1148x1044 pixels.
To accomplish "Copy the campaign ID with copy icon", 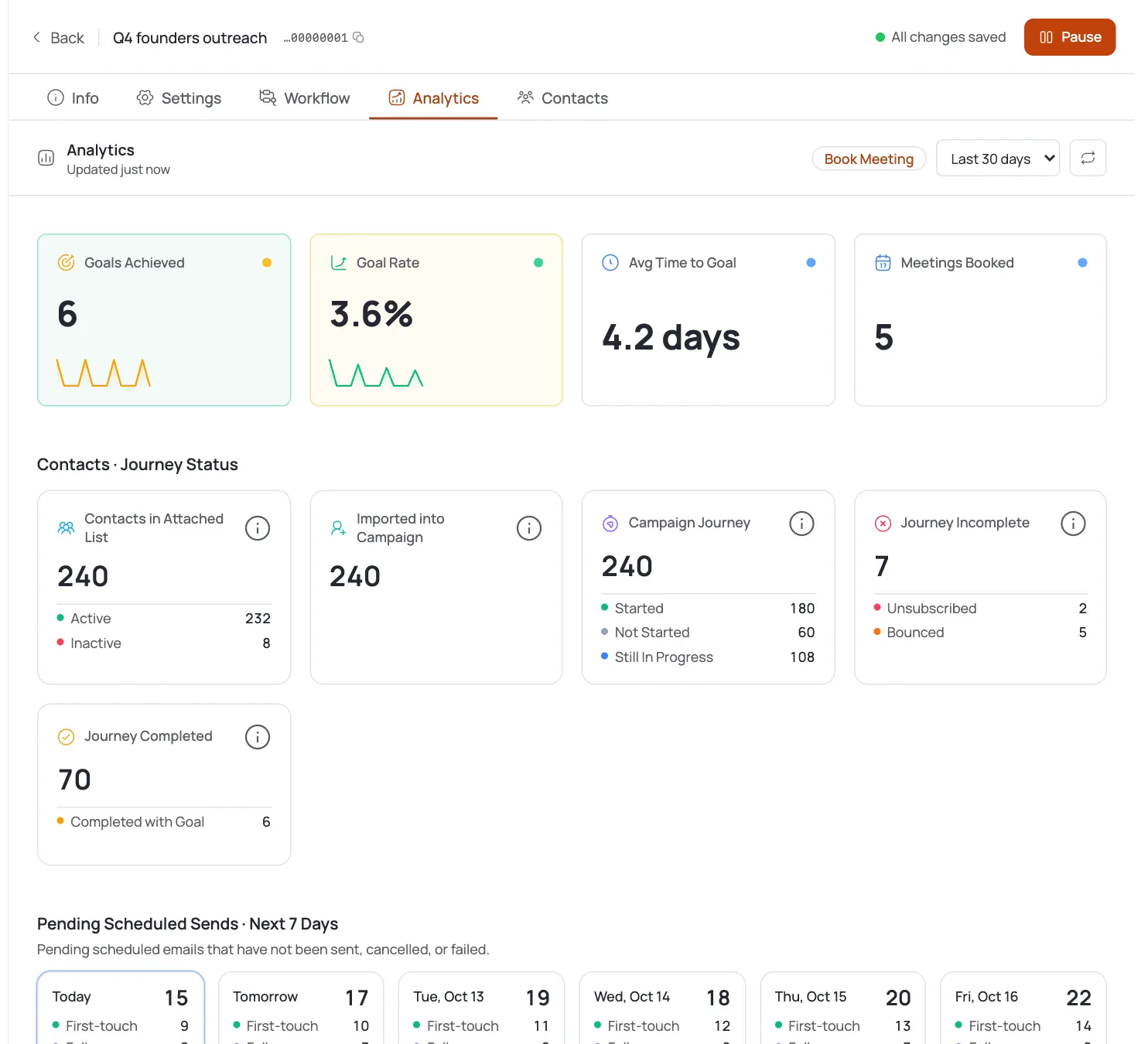I will [x=358, y=37].
